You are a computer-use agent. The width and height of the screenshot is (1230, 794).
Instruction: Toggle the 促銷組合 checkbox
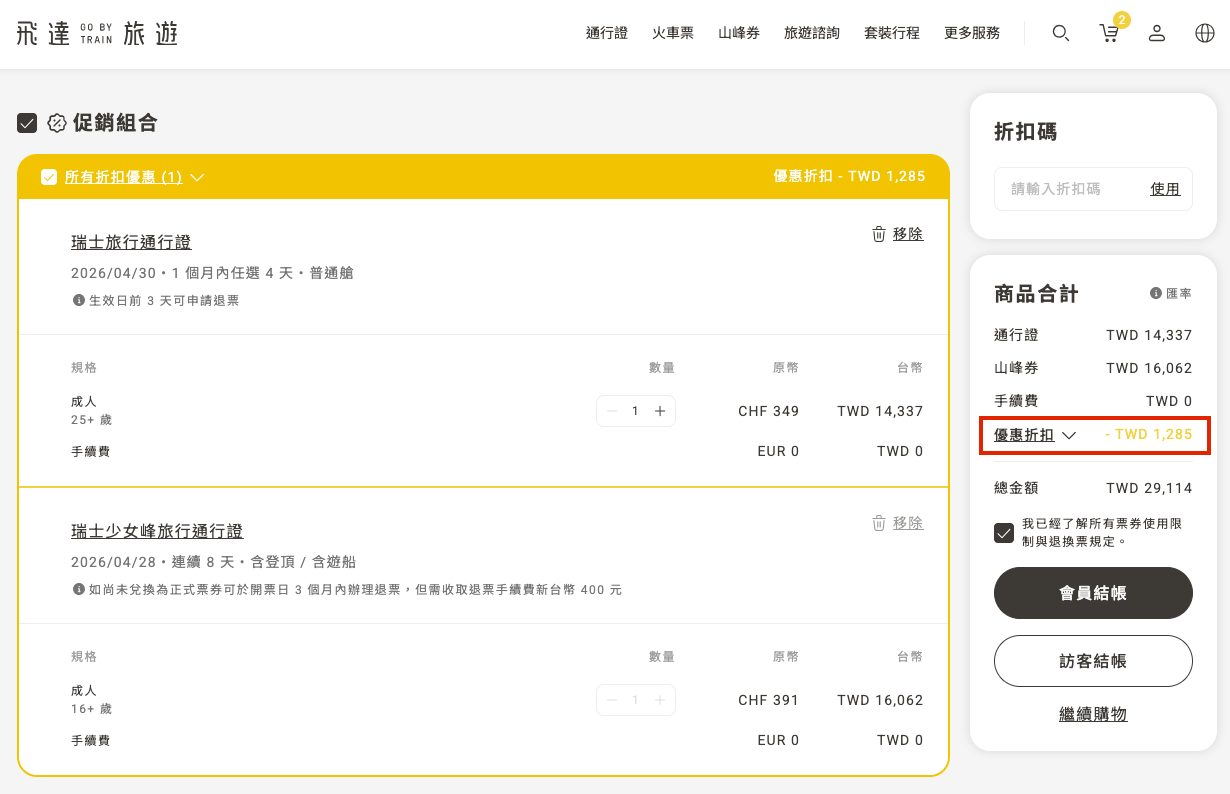tap(27, 123)
